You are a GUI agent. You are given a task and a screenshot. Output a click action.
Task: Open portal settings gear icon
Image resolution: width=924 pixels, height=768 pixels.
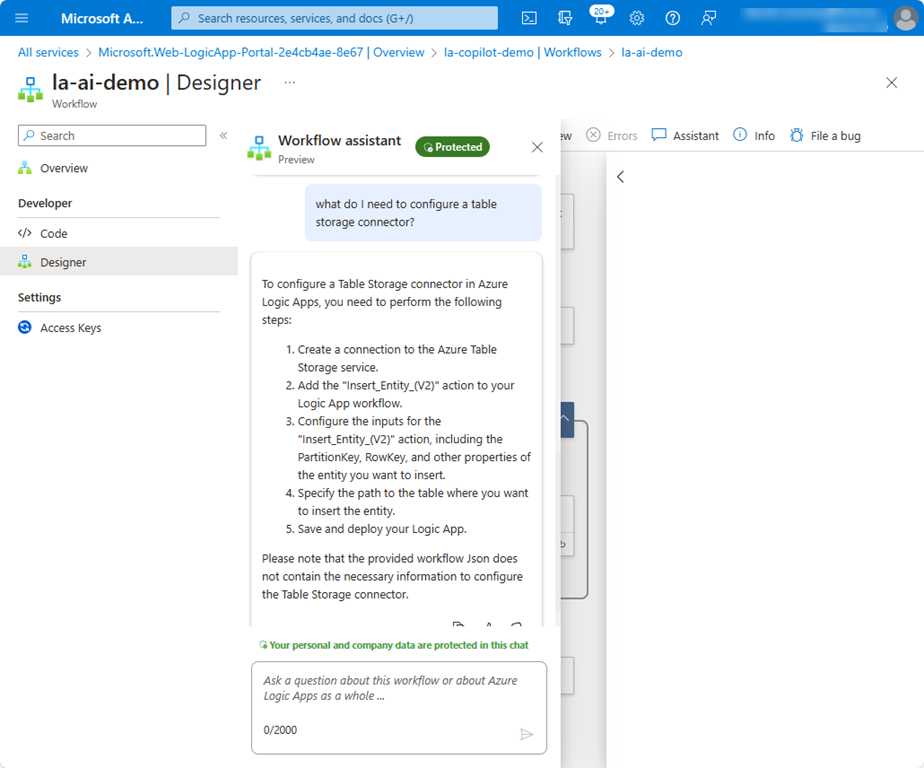(637, 18)
